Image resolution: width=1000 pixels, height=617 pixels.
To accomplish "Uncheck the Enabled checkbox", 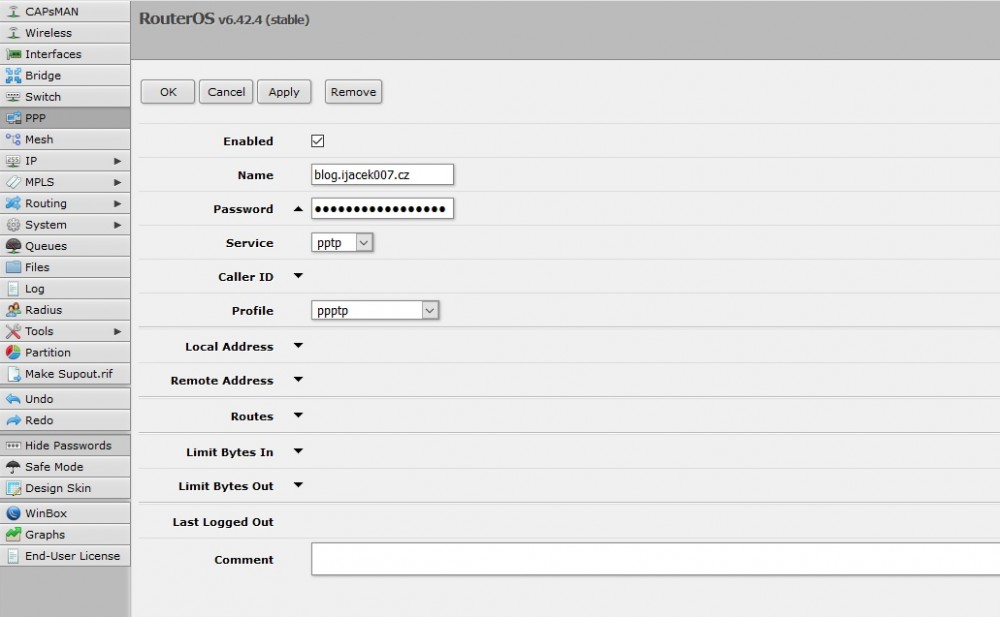I will [x=318, y=141].
